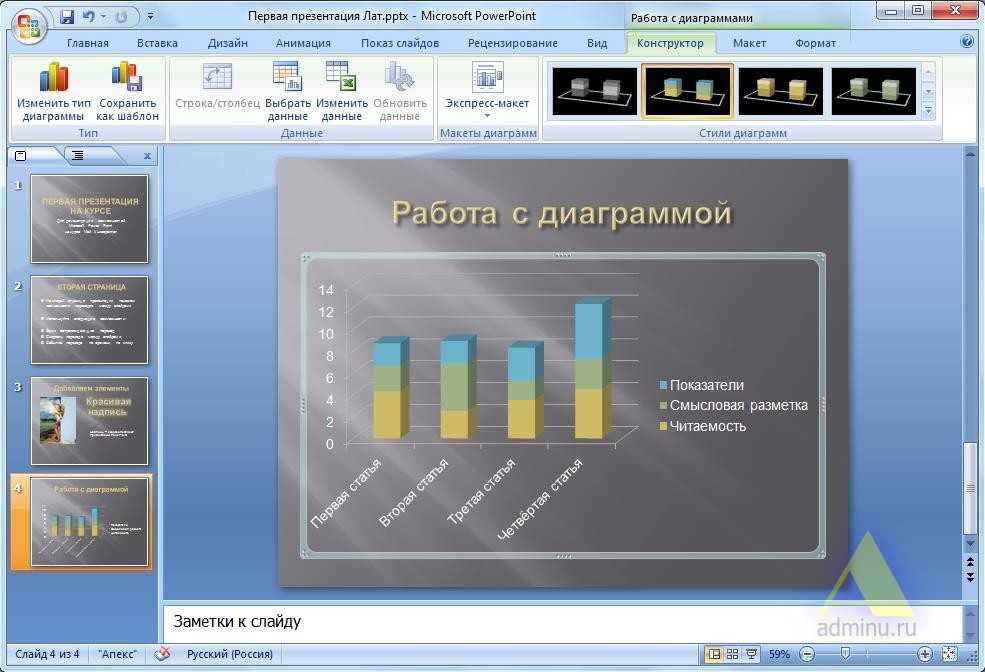985x672 pixels.
Task: Select slide 1 thumbnail
Action: (89, 219)
